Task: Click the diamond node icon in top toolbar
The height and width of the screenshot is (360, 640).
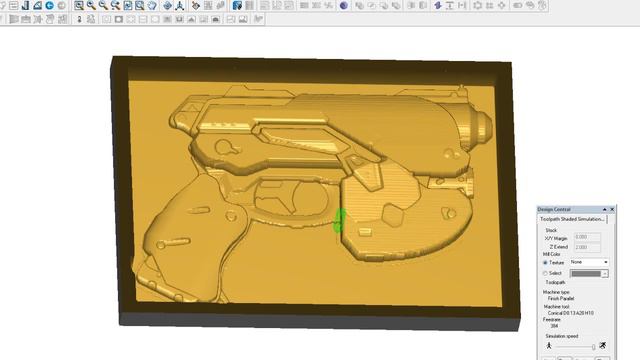Action: click(x=502, y=6)
